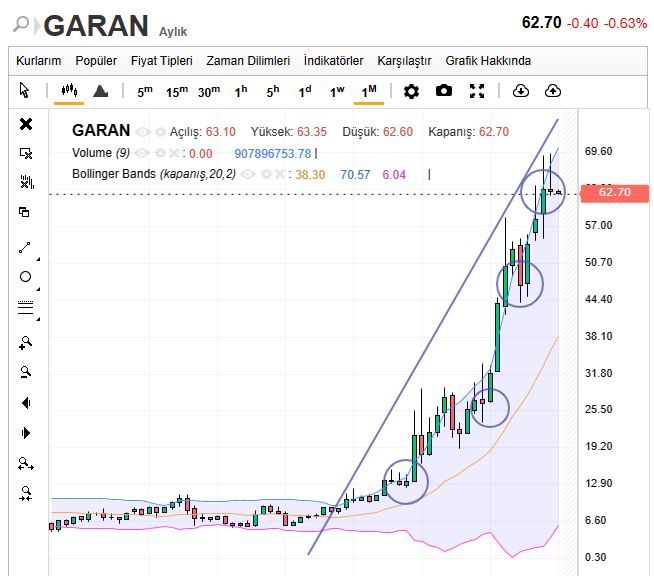Click the Bollinger Bands legend label
Viewport: 654px width, 576px height.
coord(154,174)
